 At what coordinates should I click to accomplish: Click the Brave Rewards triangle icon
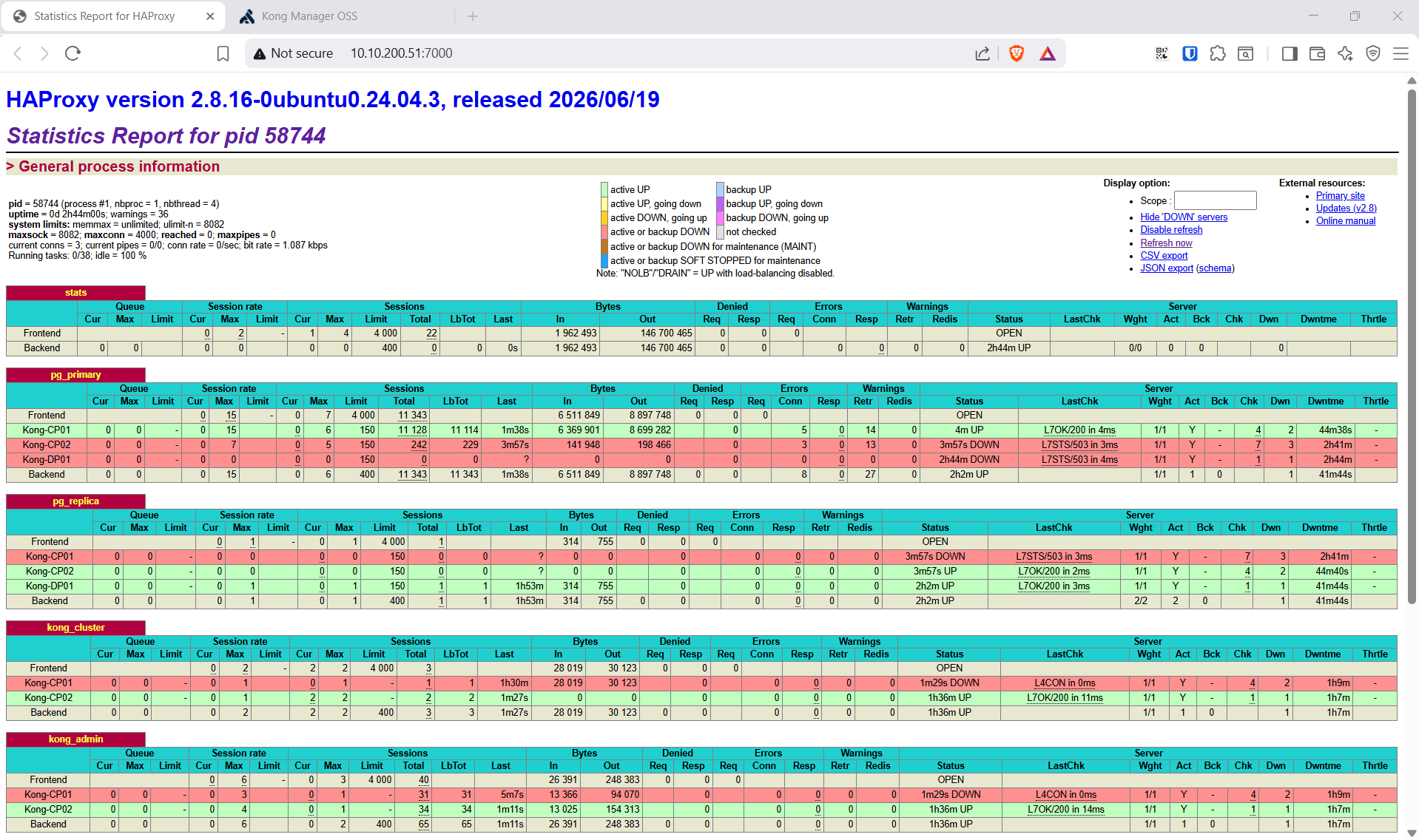coord(1048,53)
